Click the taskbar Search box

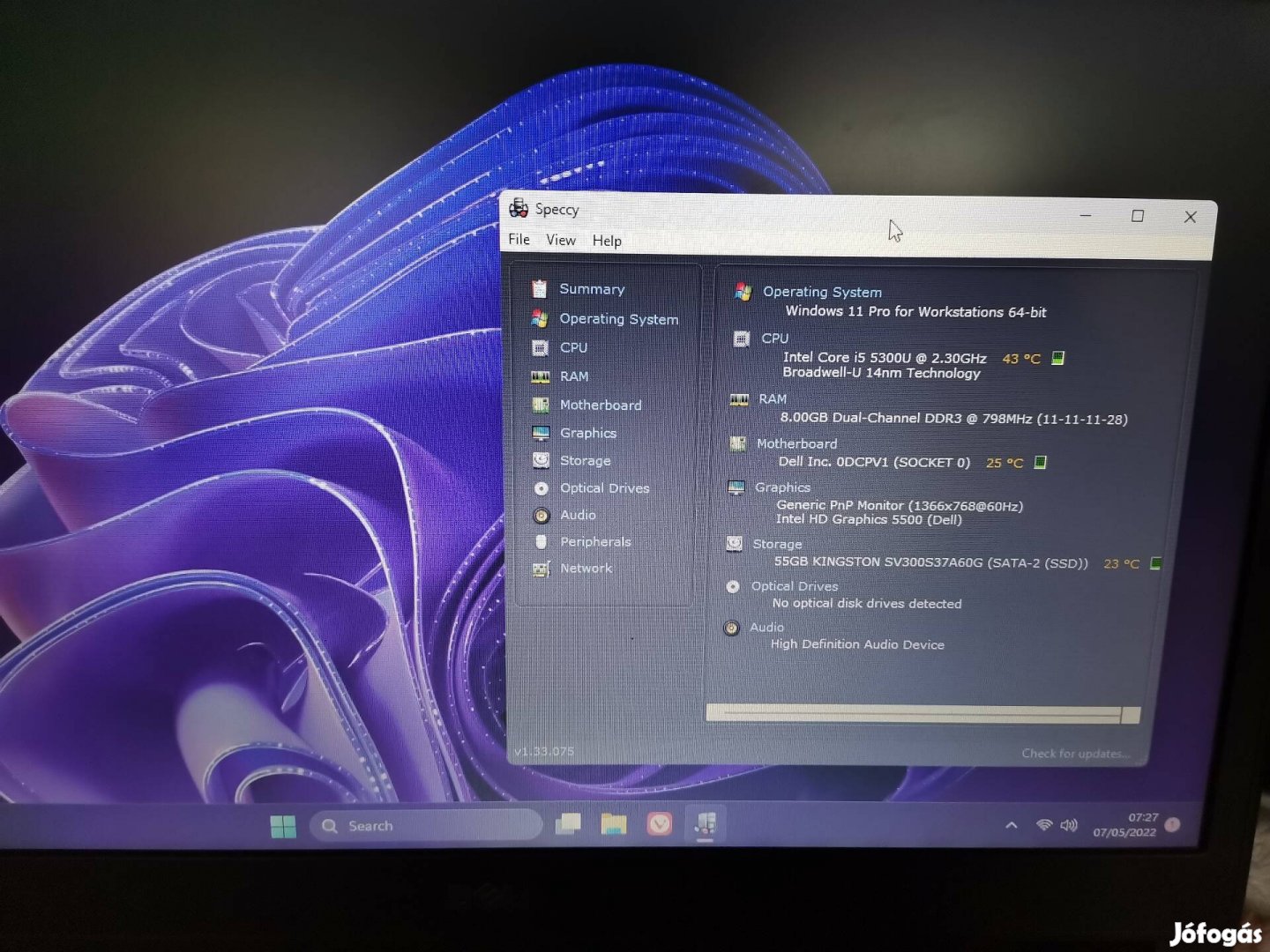426,826
